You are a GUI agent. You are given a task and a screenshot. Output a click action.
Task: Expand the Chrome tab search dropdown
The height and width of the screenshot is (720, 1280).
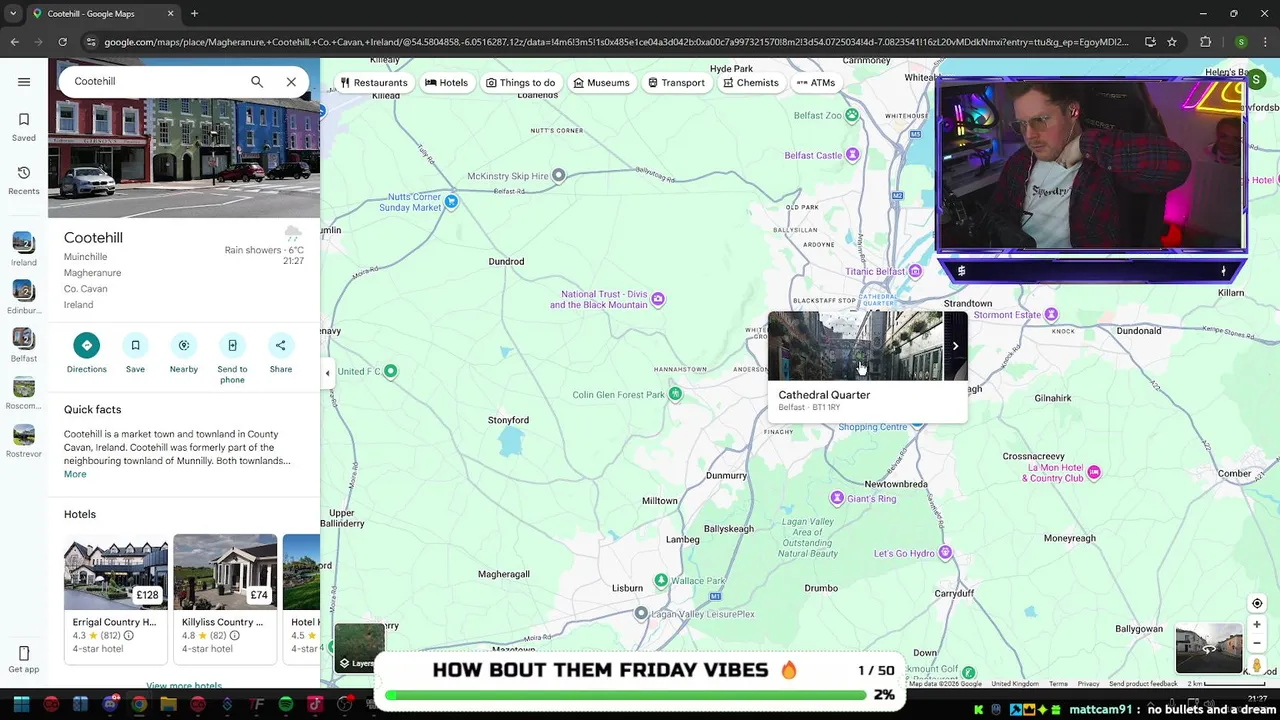13,14
